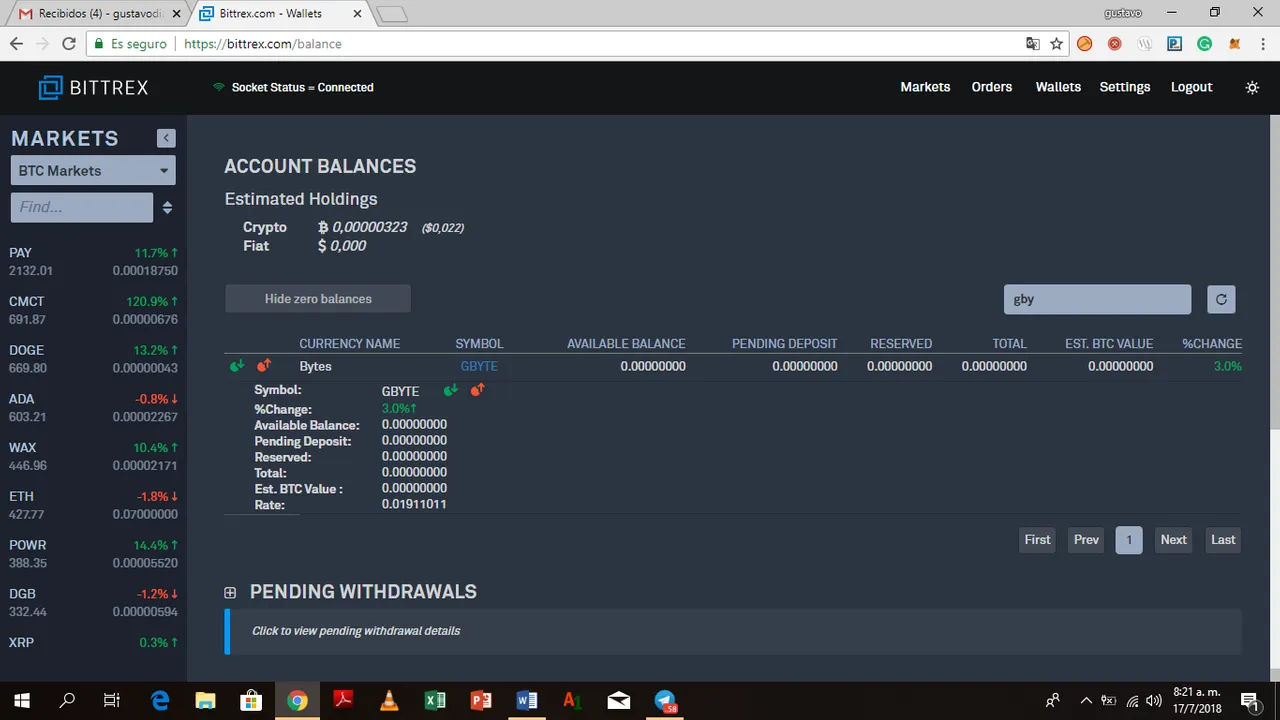
Task: Click the orange withdraw icon beside the GBYTE symbol detail
Action: coord(477,389)
